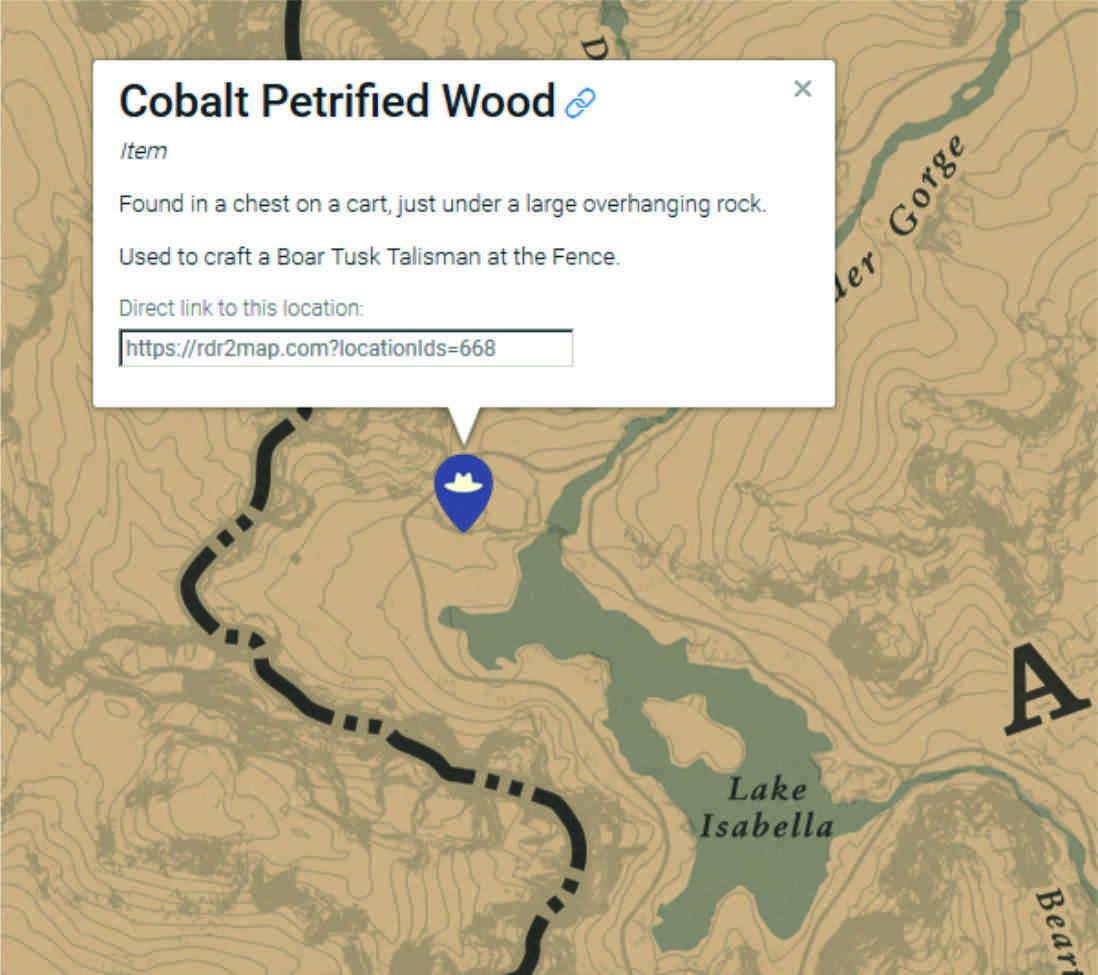Viewport: 1098px width, 975px height.
Task: Click the italic "Item" category label
Action: 143,151
